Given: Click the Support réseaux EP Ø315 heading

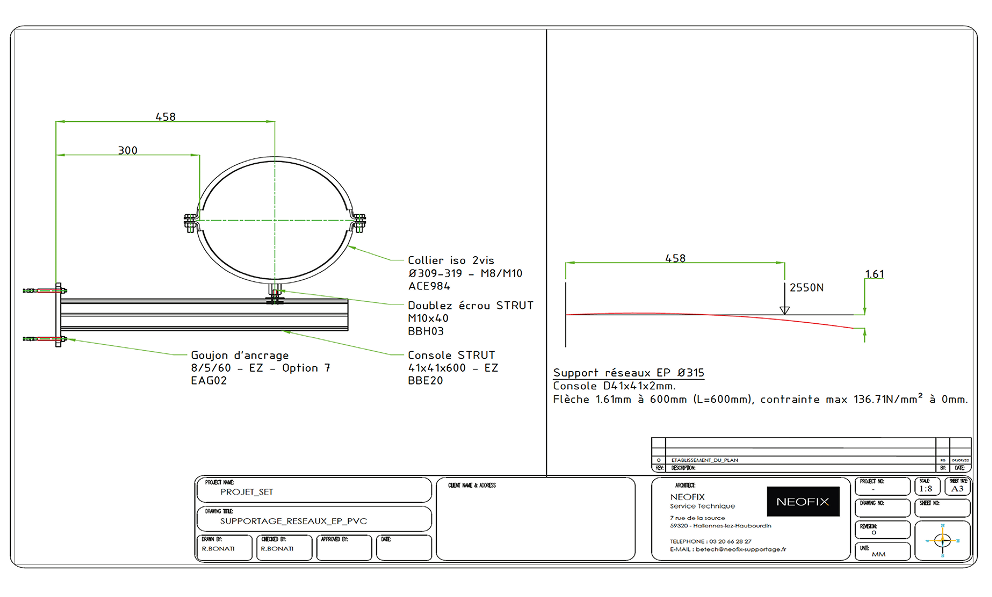Looking at the screenshot, I should [628, 372].
